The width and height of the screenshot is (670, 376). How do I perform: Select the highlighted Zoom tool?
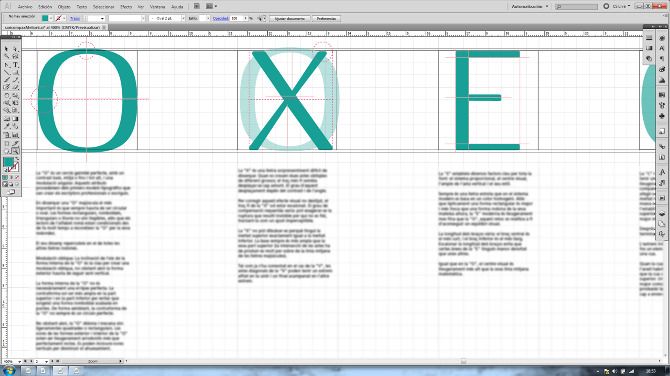[x=15, y=151]
